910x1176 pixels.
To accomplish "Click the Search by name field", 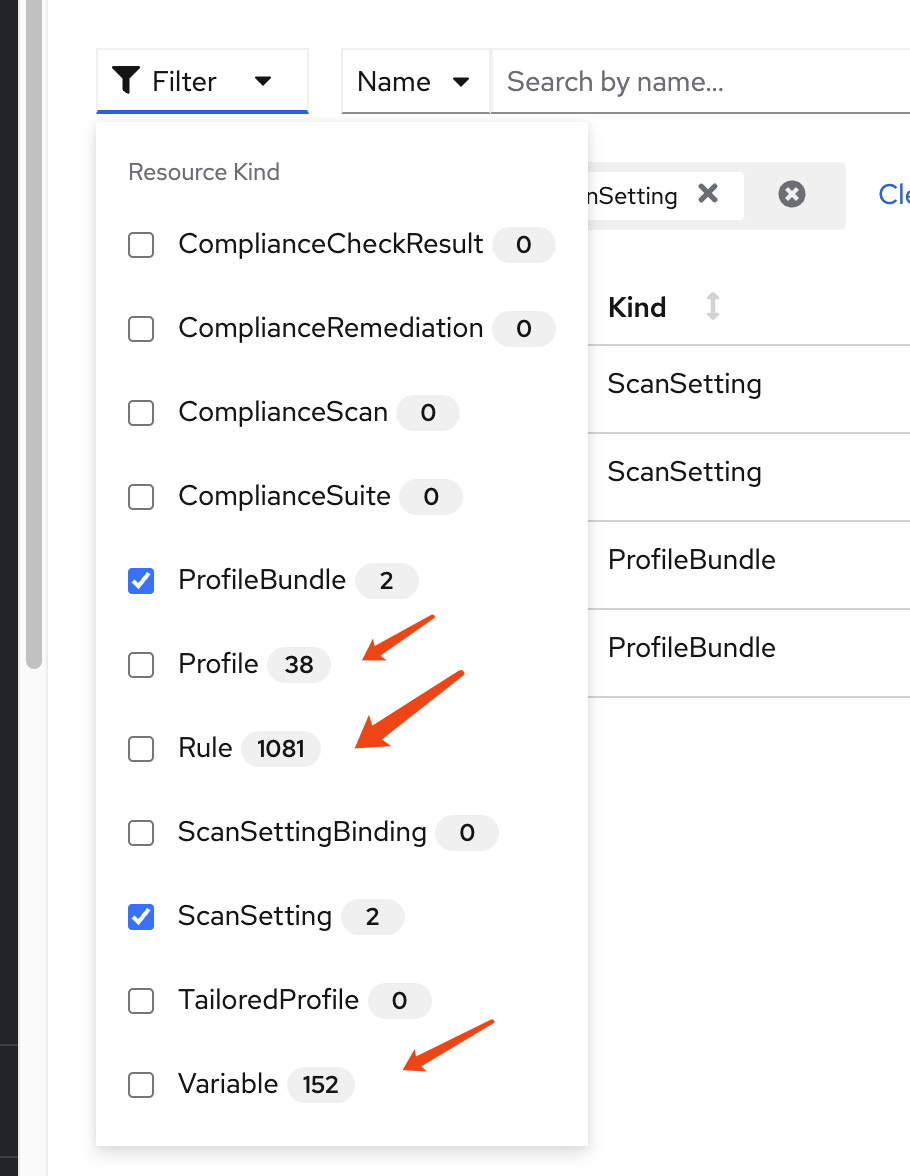I will pos(700,82).
